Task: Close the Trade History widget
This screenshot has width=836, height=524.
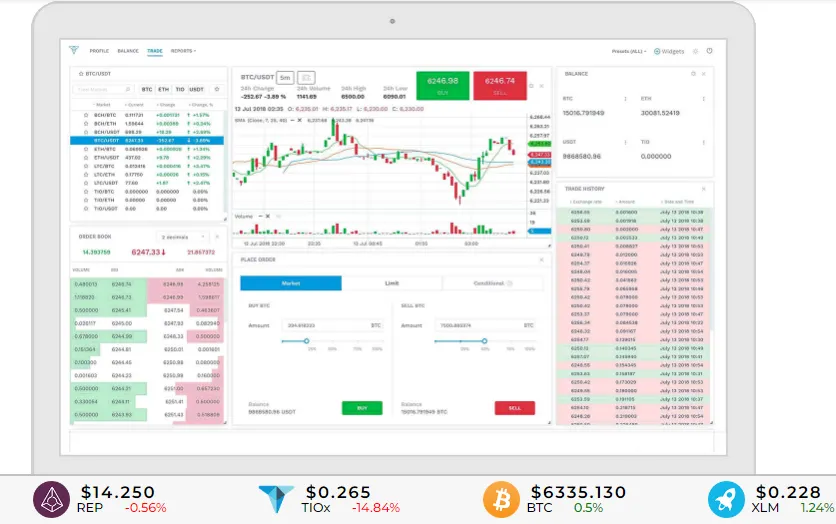Action: 704,189
